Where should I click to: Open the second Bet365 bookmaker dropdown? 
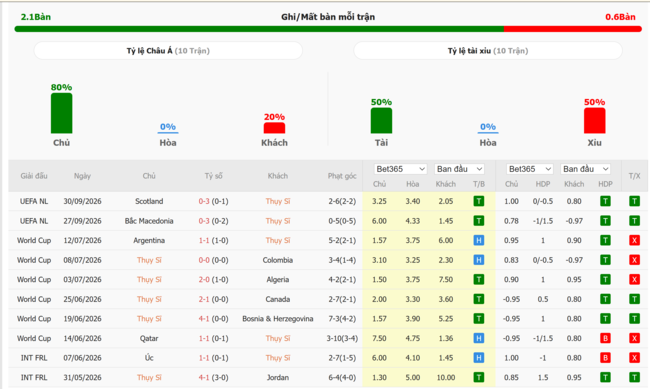pyautogui.click(x=529, y=169)
